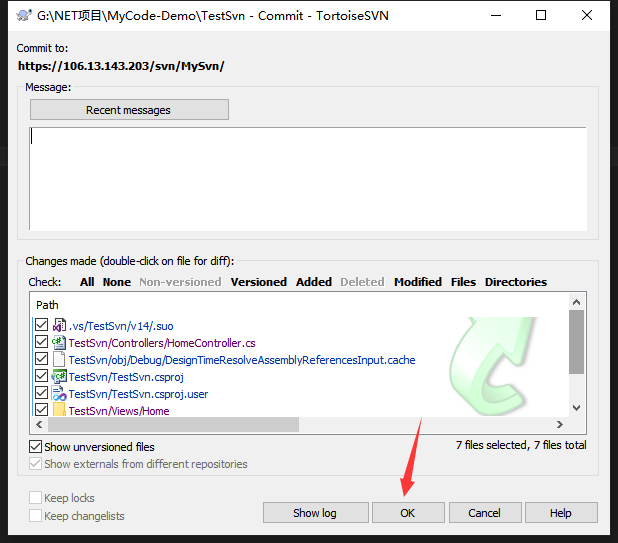The width and height of the screenshot is (618, 543).
Task: Maximize the Commit dialog window
Action: click(x=541, y=15)
